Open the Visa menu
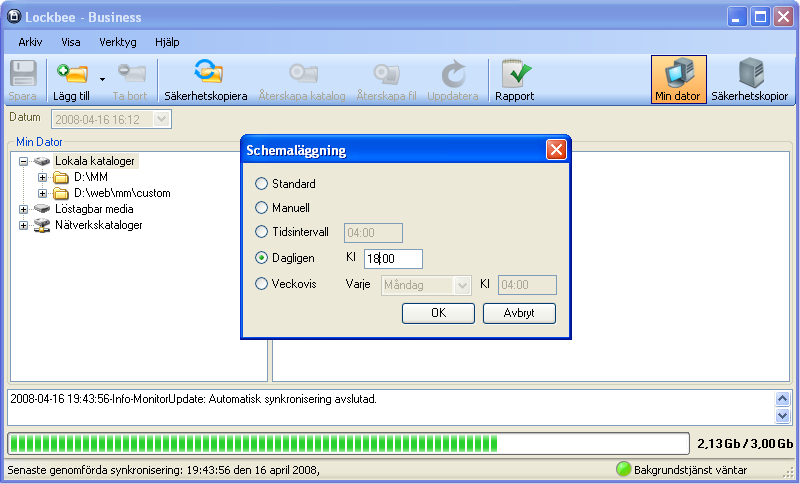Image resolution: width=800 pixels, height=484 pixels. pos(70,42)
